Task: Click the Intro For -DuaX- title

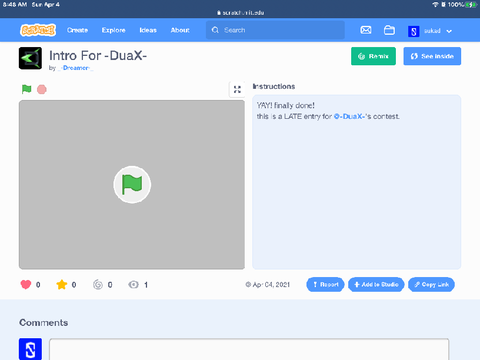Action: (x=98, y=55)
